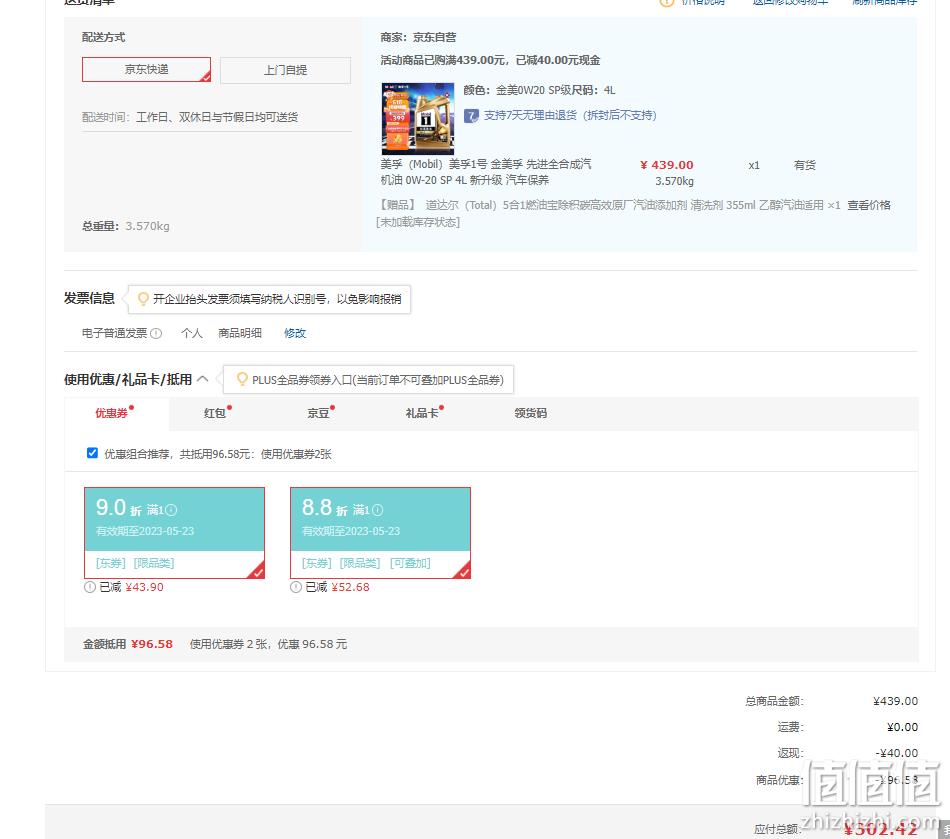Switch to the 京豆 tab
Viewport: 950px width, 839px height.
pos(318,413)
